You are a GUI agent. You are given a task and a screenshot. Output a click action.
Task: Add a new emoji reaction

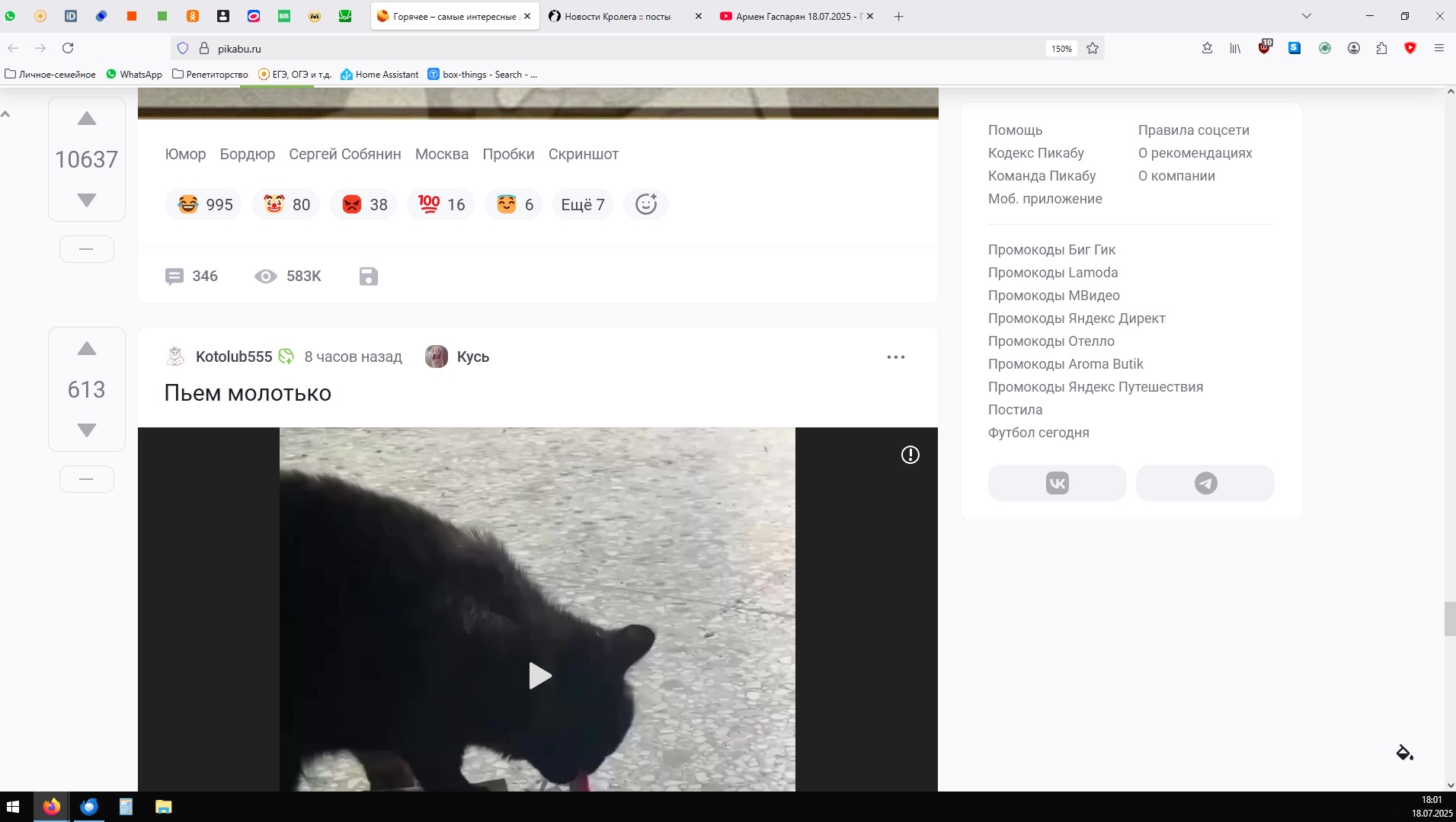pos(645,204)
